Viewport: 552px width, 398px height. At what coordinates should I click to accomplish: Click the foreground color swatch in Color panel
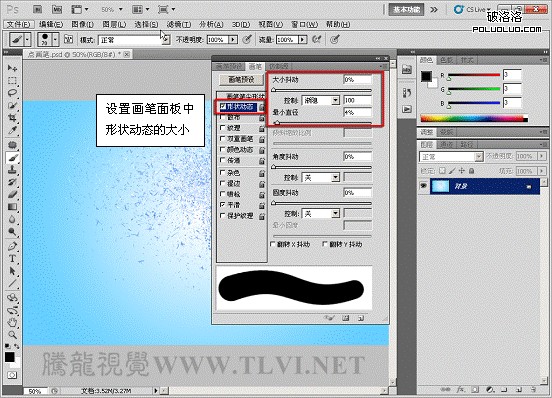click(426, 76)
